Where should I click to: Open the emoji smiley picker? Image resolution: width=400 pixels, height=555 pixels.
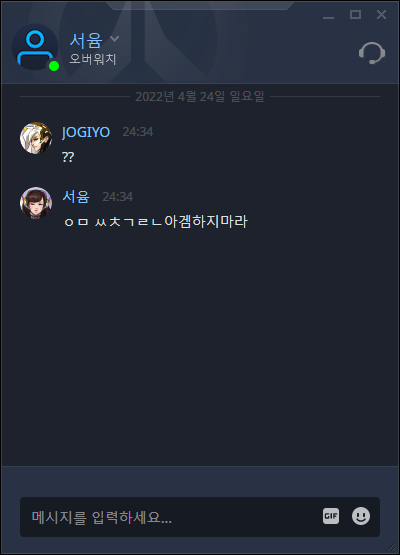click(361, 516)
